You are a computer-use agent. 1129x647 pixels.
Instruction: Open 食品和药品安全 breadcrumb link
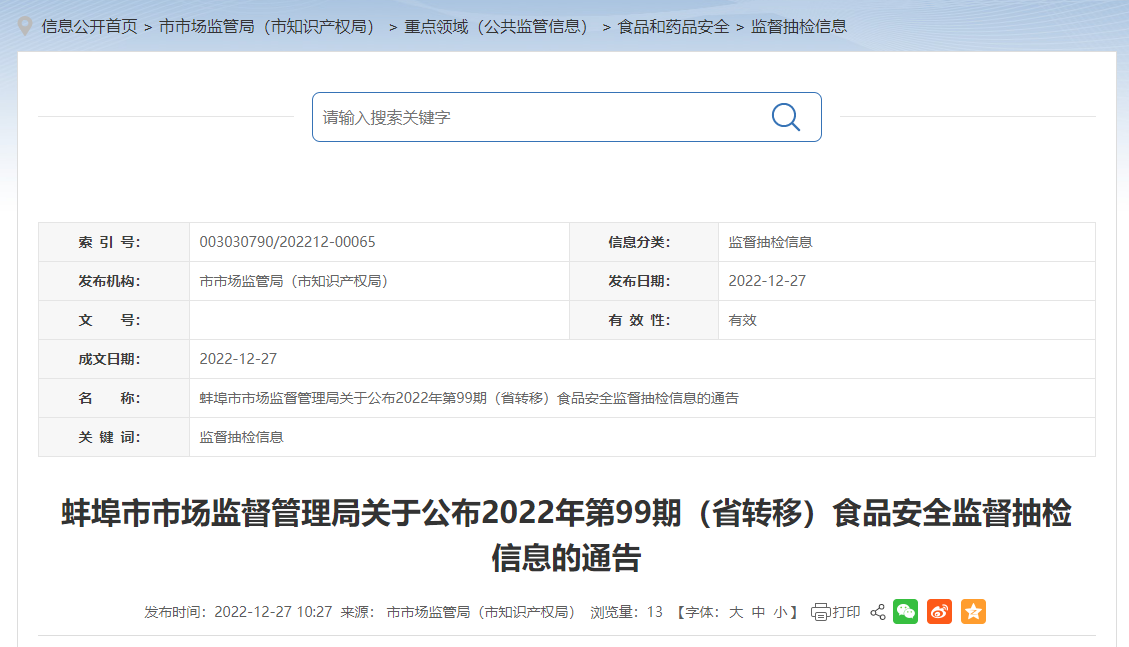coord(673,27)
